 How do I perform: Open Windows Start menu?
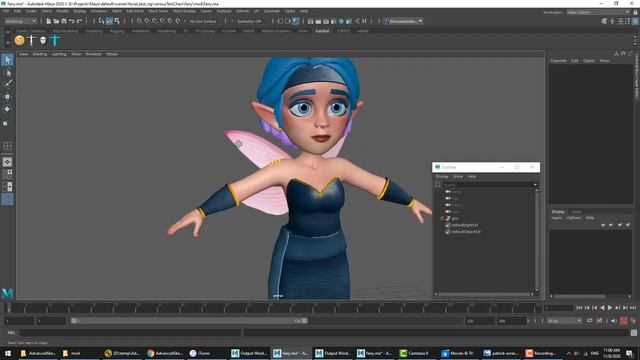pyautogui.click(x=8, y=353)
